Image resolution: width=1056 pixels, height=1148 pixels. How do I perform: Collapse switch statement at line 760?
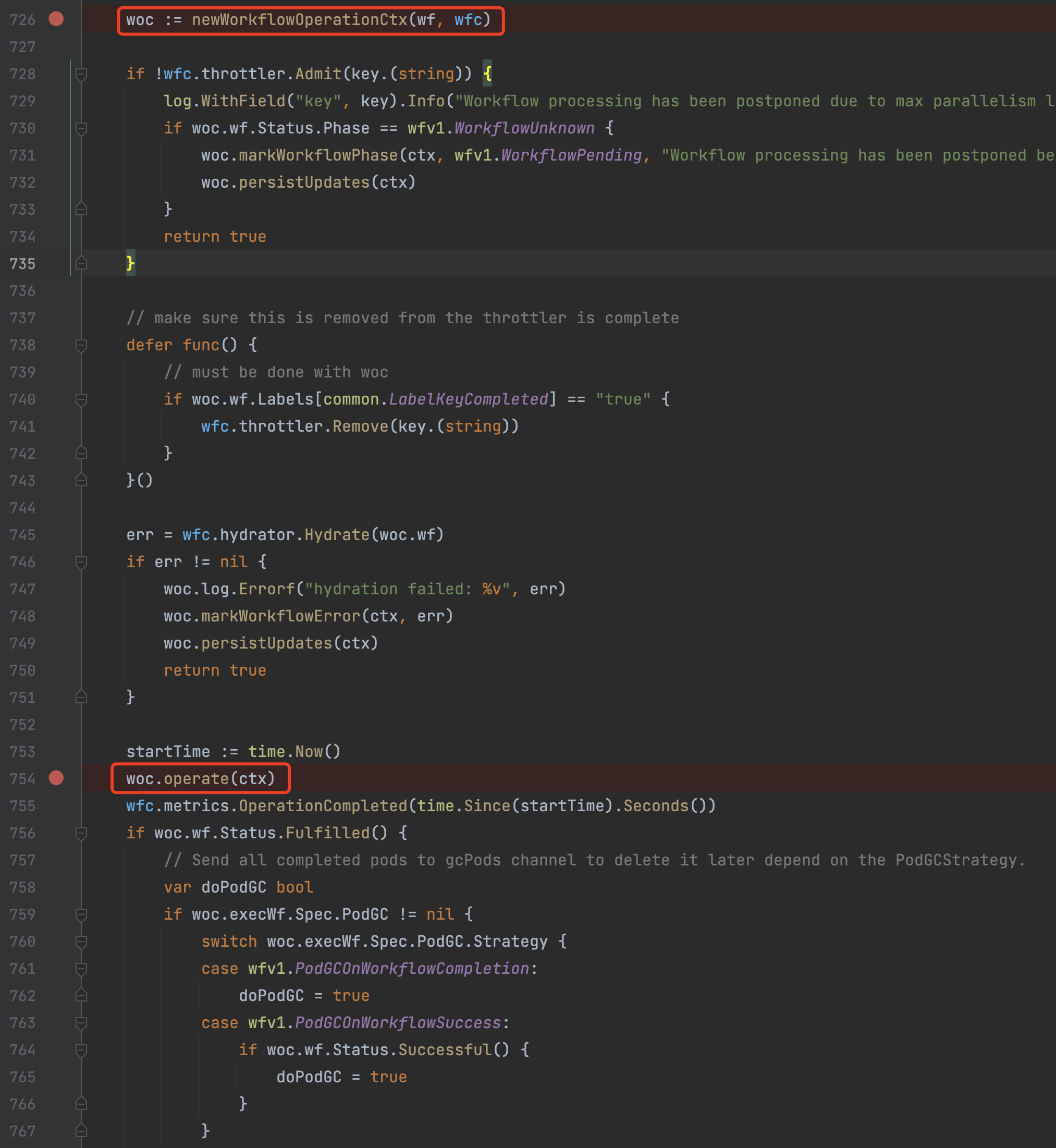coord(81,941)
